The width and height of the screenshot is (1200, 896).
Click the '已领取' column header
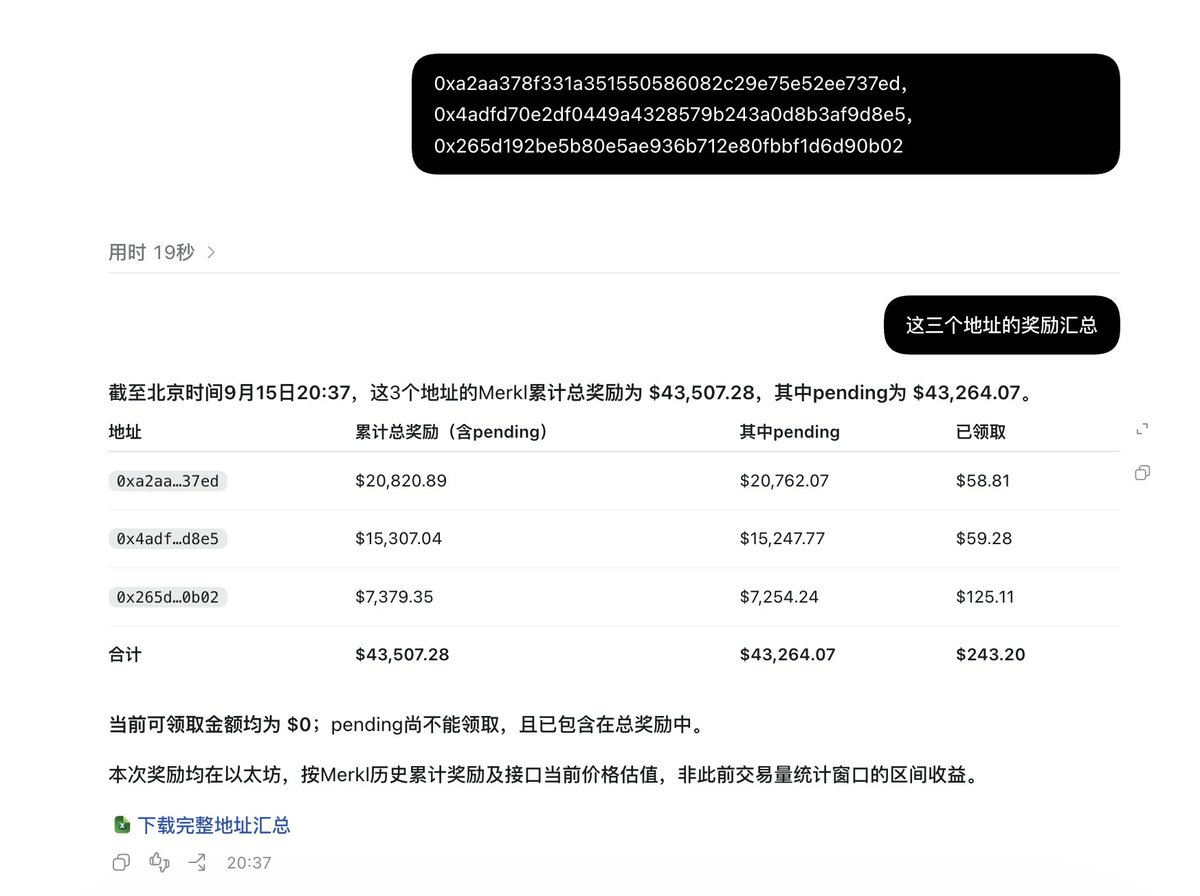[981, 432]
